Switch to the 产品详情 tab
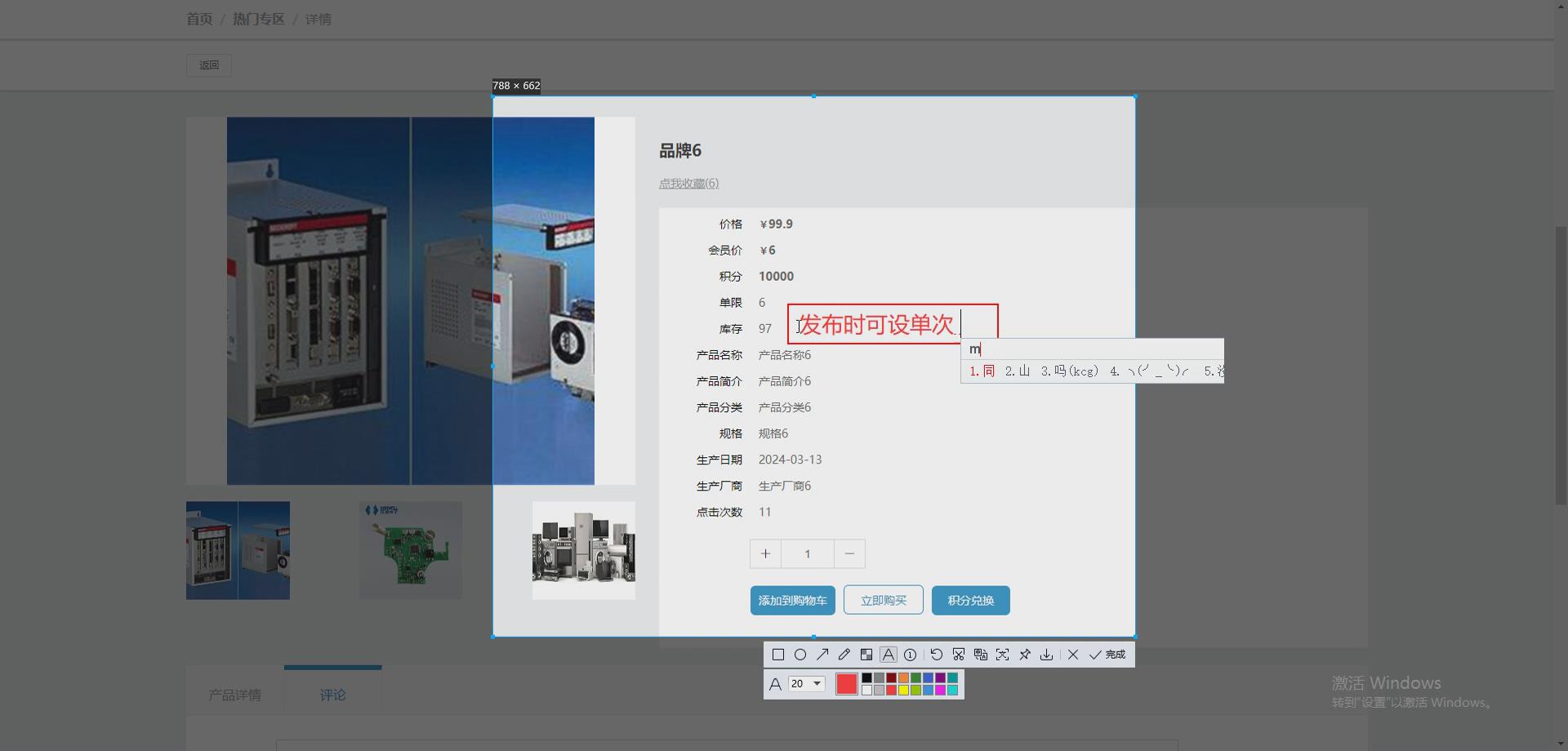Viewport: 1568px width, 751px height. 234,694
